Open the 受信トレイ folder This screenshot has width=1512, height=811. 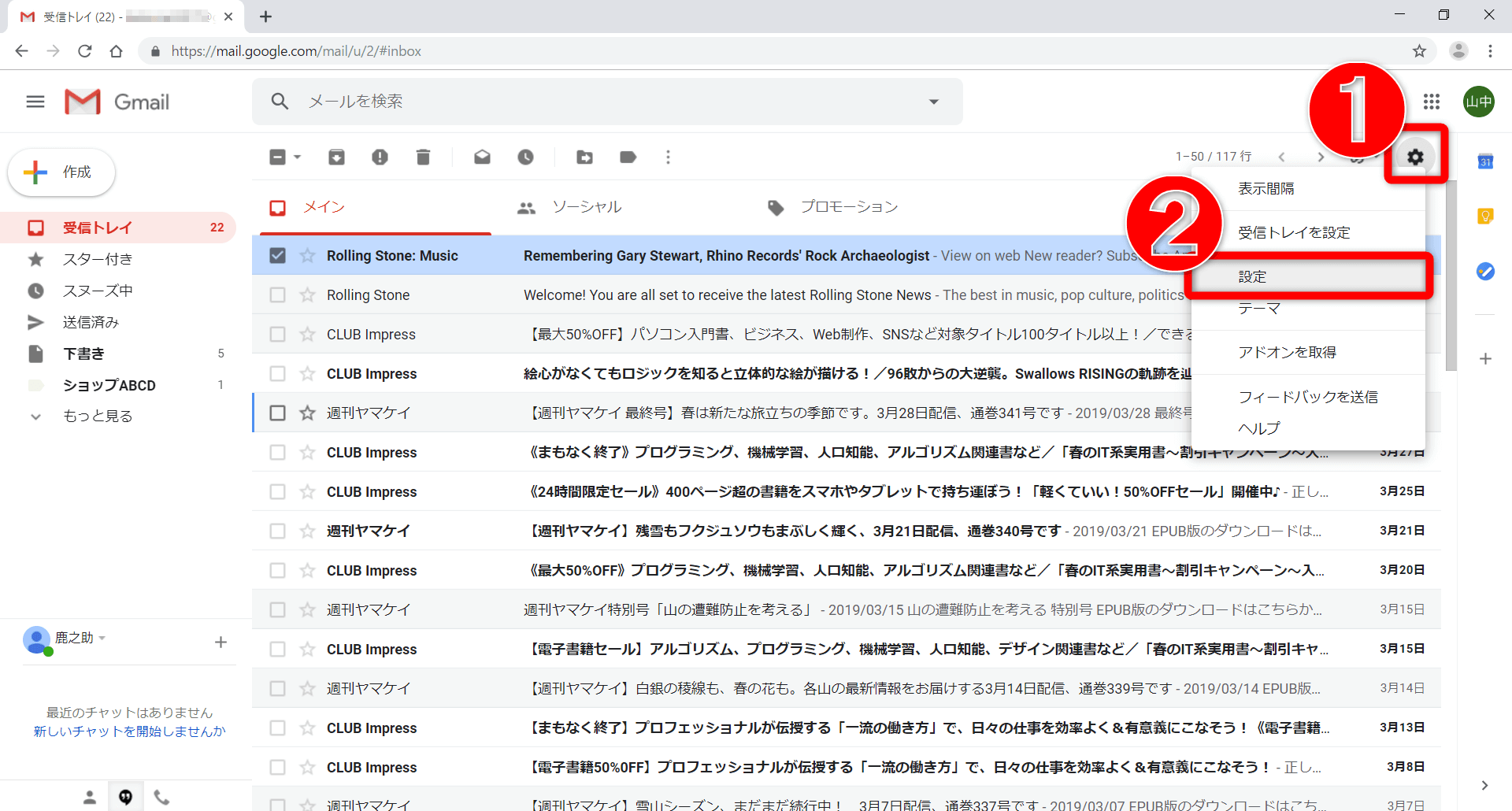click(x=118, y=228)
